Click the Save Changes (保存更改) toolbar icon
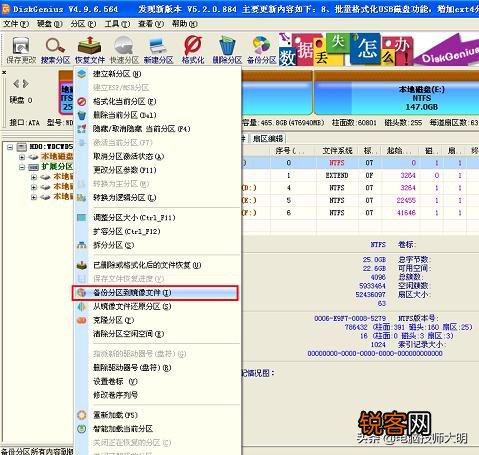Screen dimensions: 479x455 pyautogui.click(x=21, y=50)
